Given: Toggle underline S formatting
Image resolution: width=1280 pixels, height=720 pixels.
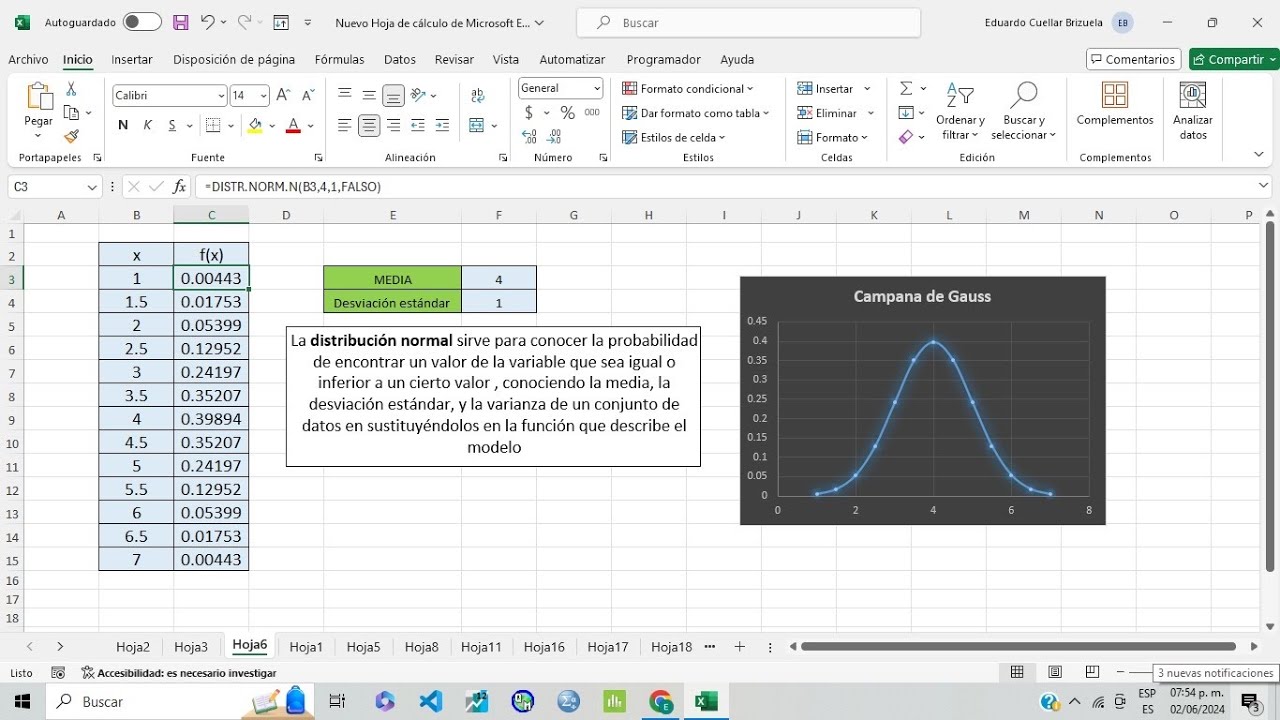Looking at the screenshot, I should [x=172, y=125].
